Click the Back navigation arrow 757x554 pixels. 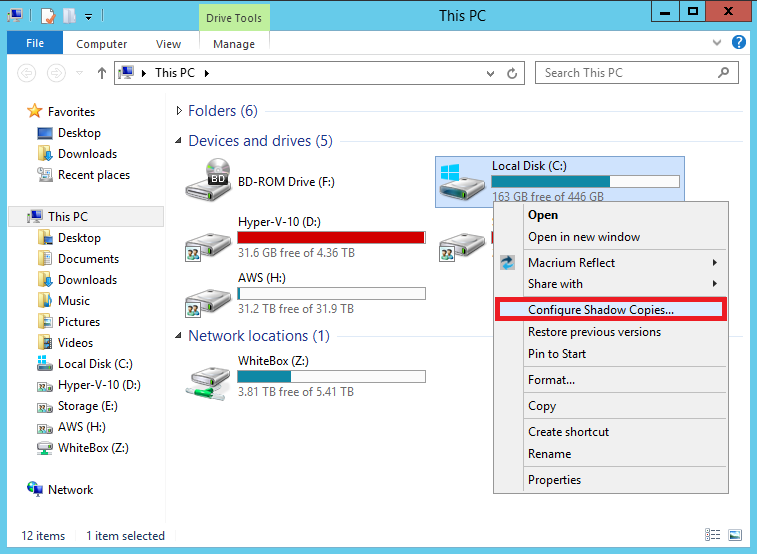point(27,73)
